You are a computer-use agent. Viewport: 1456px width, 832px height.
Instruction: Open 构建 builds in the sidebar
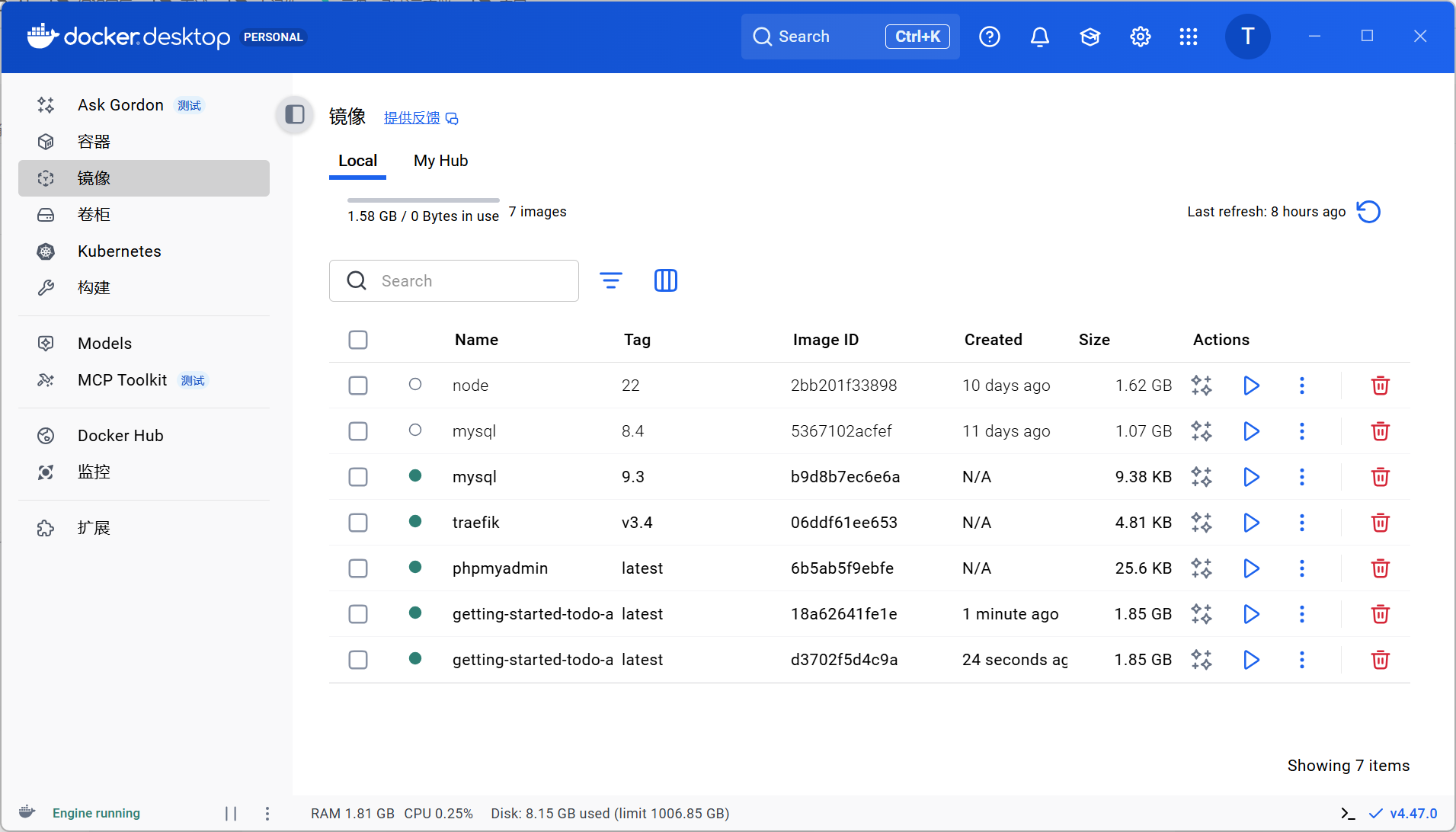click(x=144, y=288)
